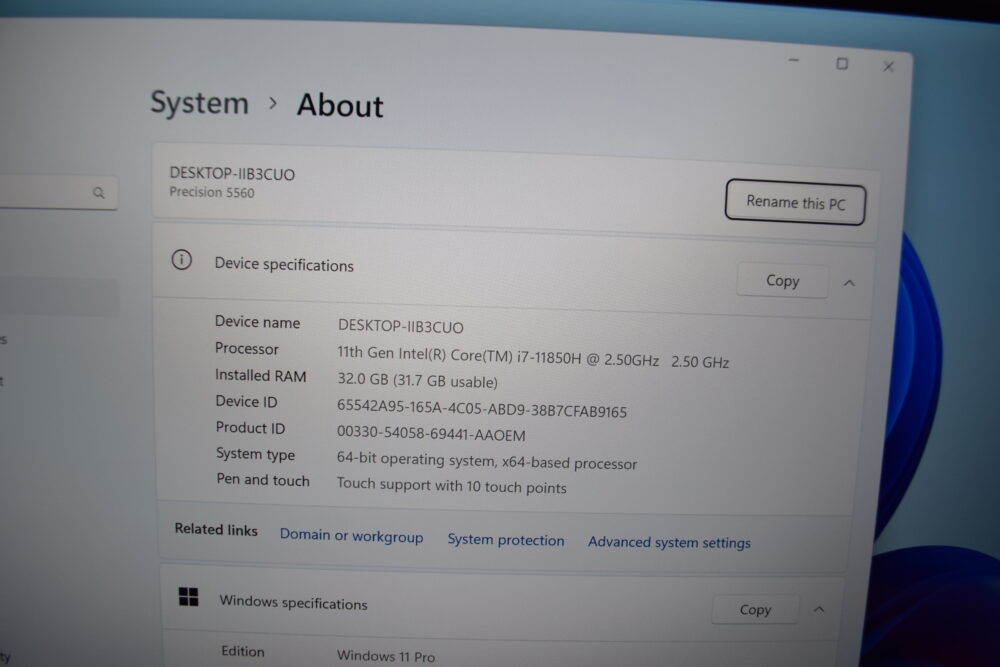The height and width of the screenshot is (667, 1000).
Task: Click the Pen and touch label
Action: tap(263, 480)
